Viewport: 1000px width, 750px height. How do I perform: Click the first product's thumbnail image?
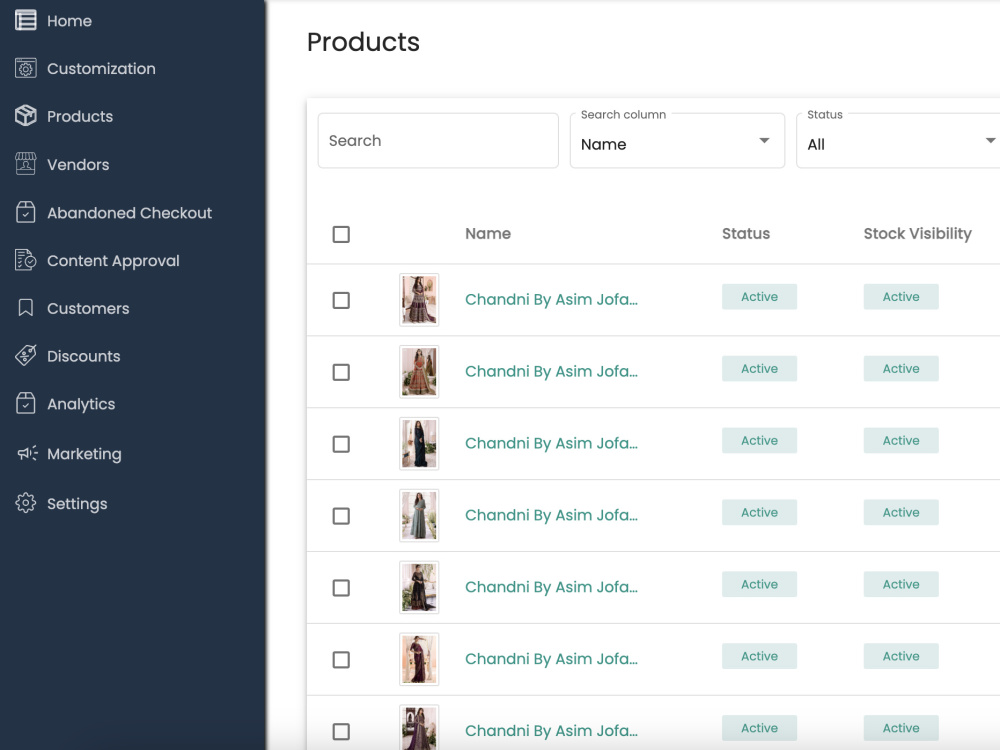(419, 300)
